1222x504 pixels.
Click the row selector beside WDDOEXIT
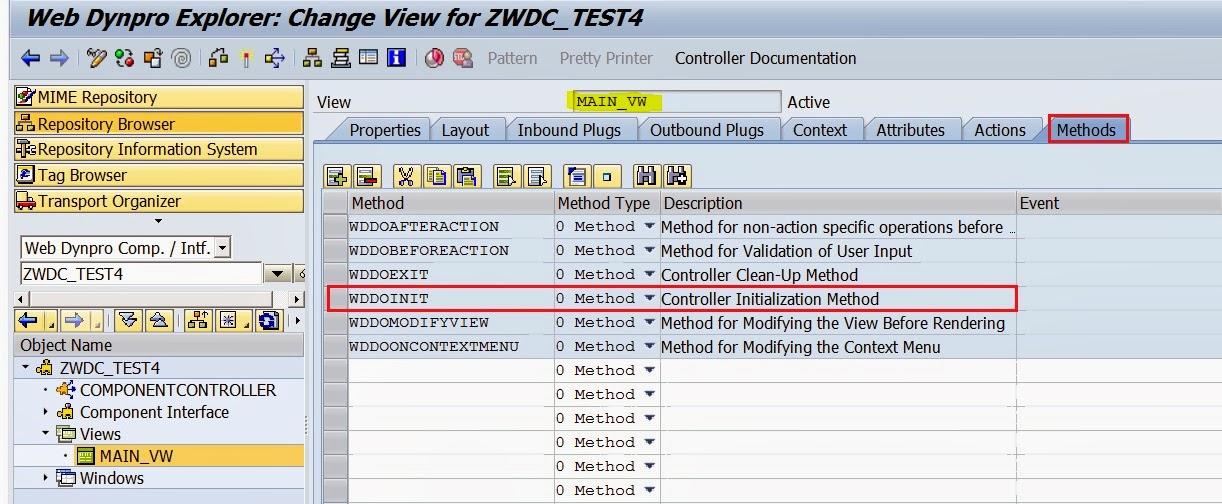(337, 274)
